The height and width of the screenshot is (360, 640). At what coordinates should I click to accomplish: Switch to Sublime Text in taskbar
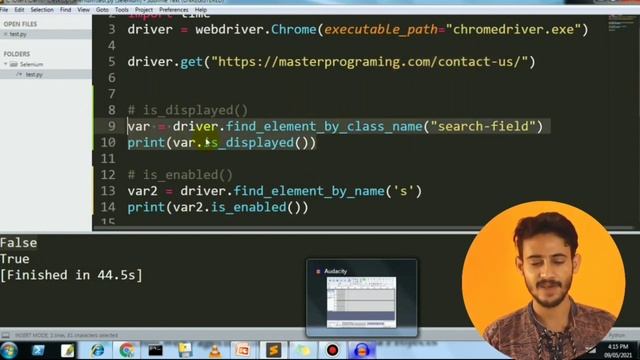click(x=273, y=350)
